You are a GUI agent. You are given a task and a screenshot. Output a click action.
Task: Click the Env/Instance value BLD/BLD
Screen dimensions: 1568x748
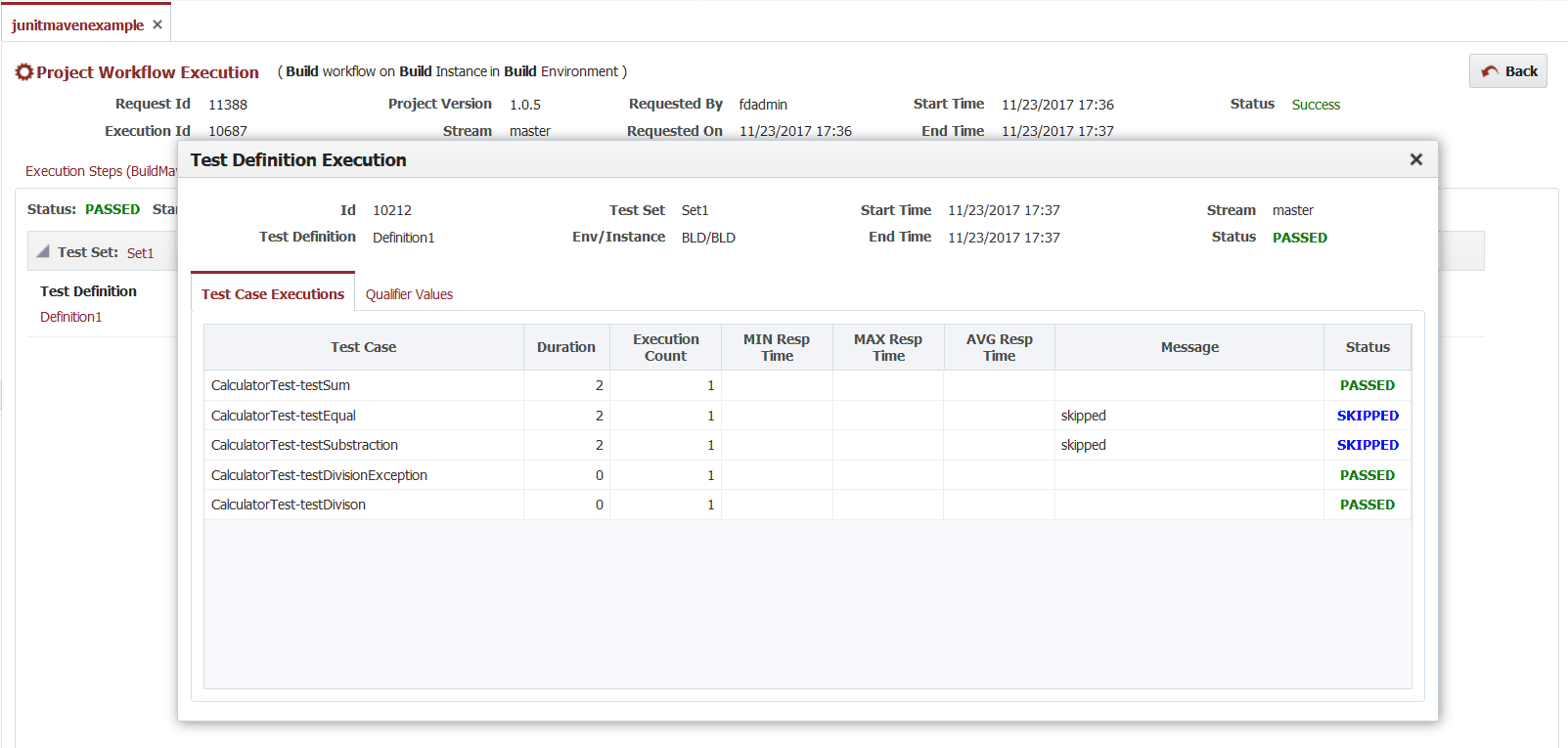tap(708, 238)
